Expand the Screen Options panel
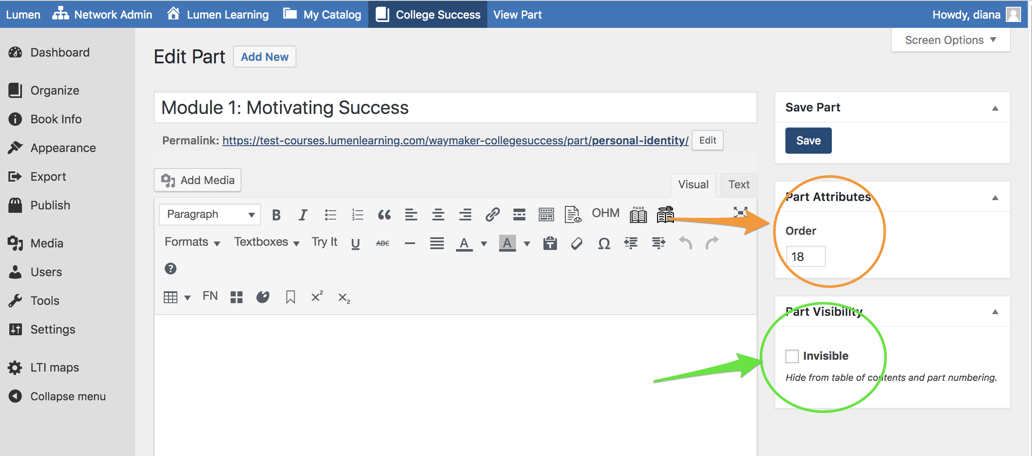 coord(950,40)
